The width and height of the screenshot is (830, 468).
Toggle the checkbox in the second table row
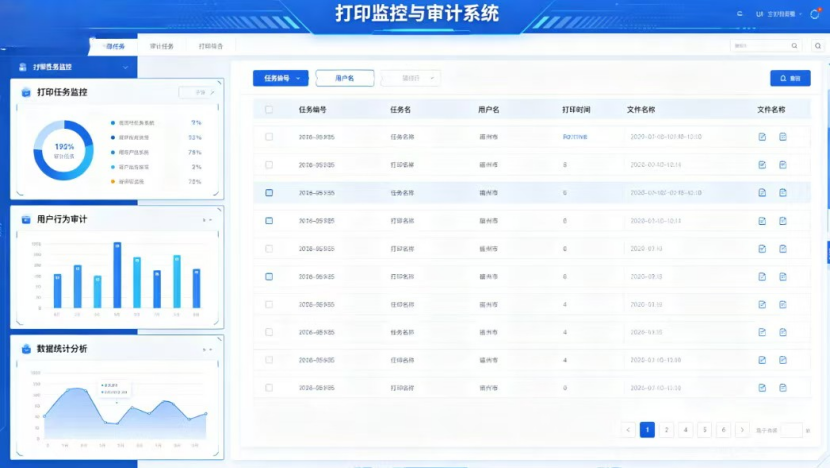269,165
